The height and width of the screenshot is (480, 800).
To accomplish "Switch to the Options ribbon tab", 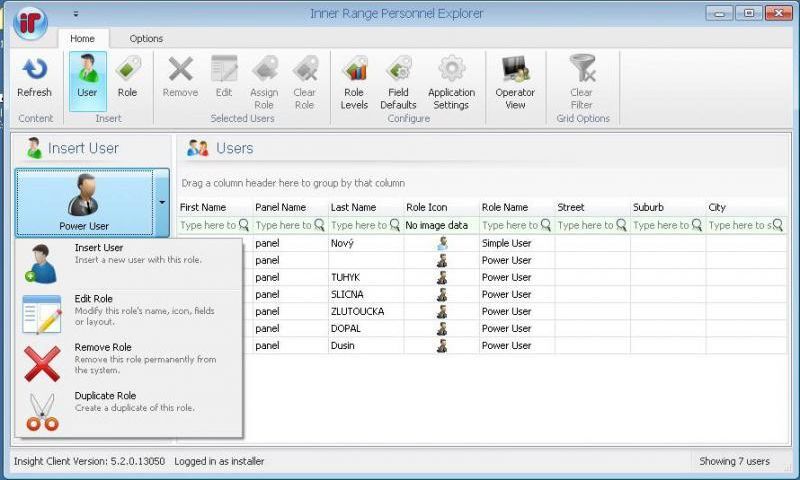I will tap(146, 39).
